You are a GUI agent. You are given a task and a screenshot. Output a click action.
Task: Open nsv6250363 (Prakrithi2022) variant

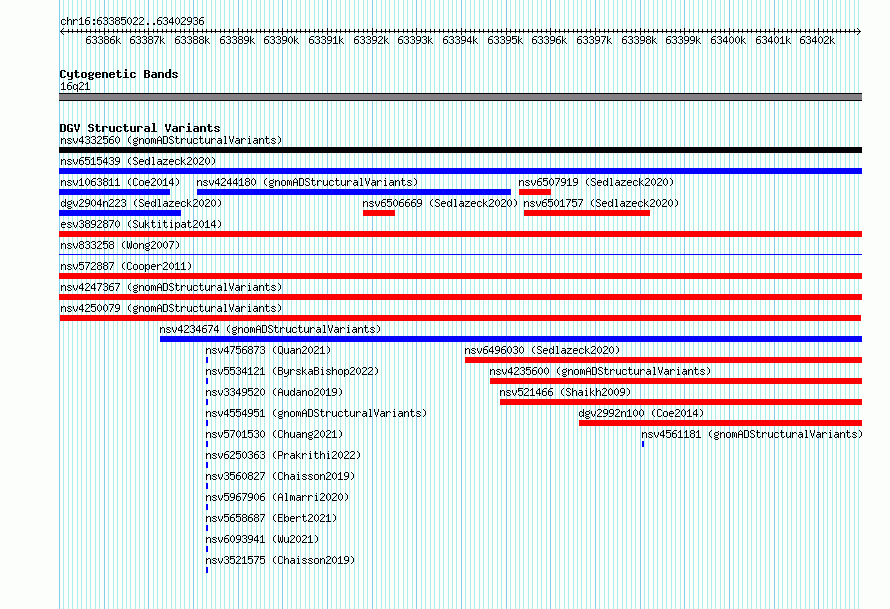[x=283, y=455]
